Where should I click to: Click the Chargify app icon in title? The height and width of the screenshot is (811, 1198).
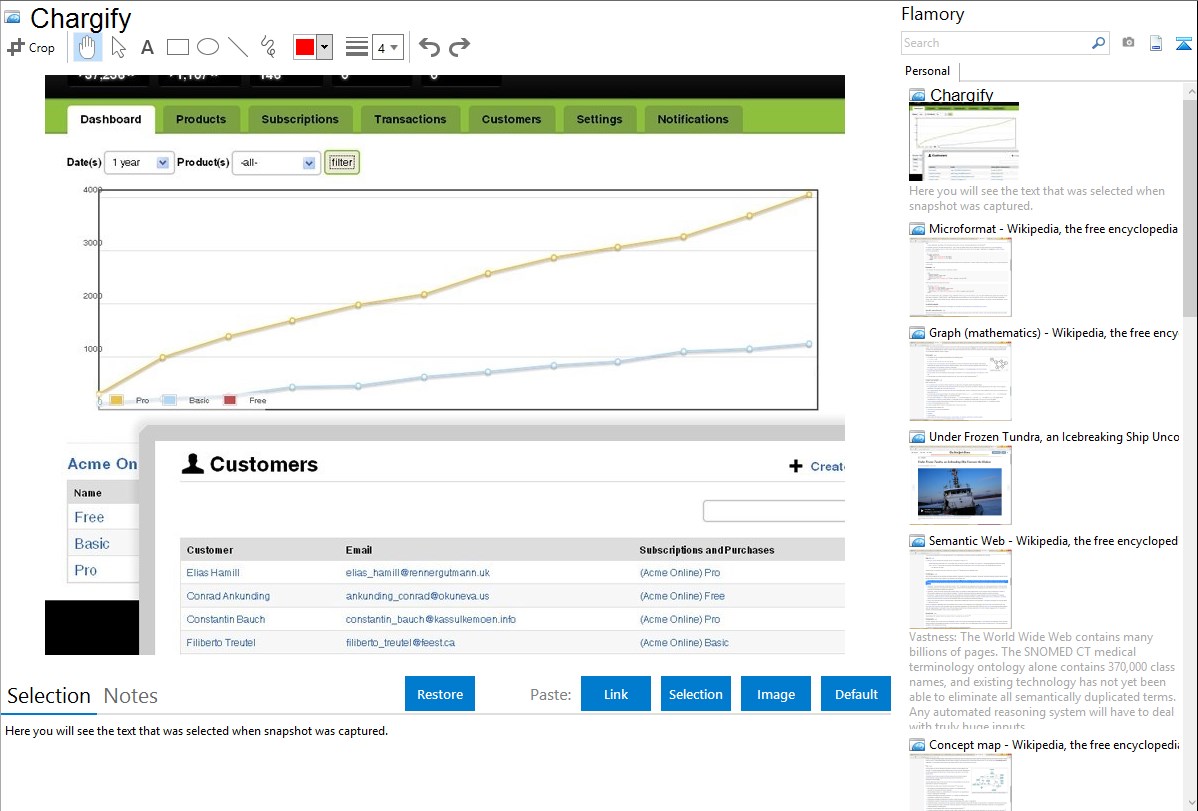click(12, 17)
